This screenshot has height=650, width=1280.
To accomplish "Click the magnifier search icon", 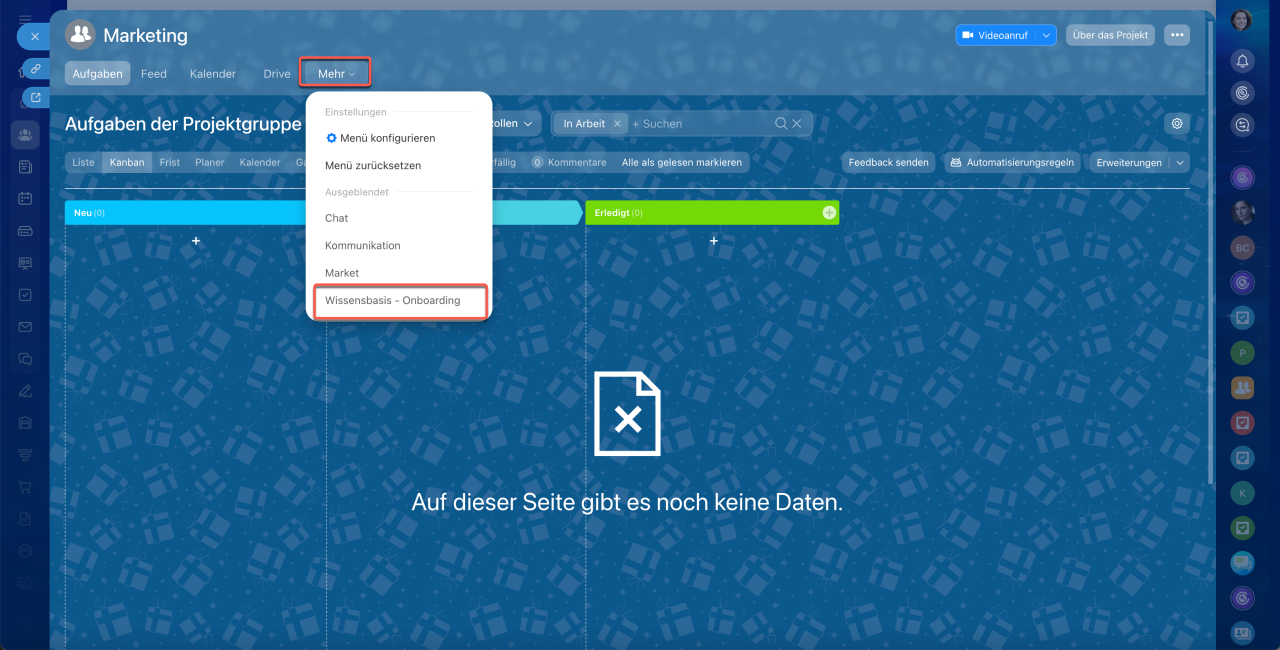I will [781, 124].
